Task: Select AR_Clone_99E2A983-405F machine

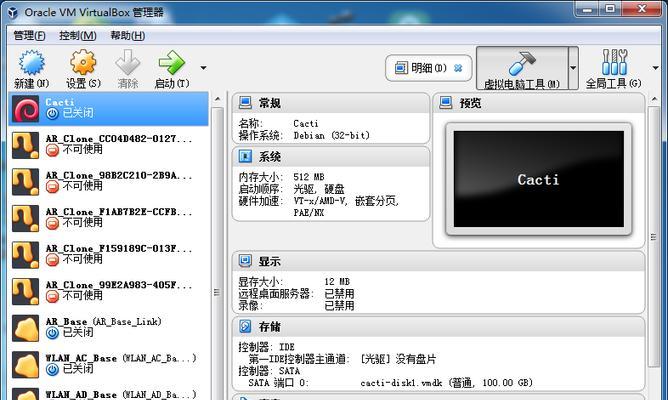Action: coord(109,291)
